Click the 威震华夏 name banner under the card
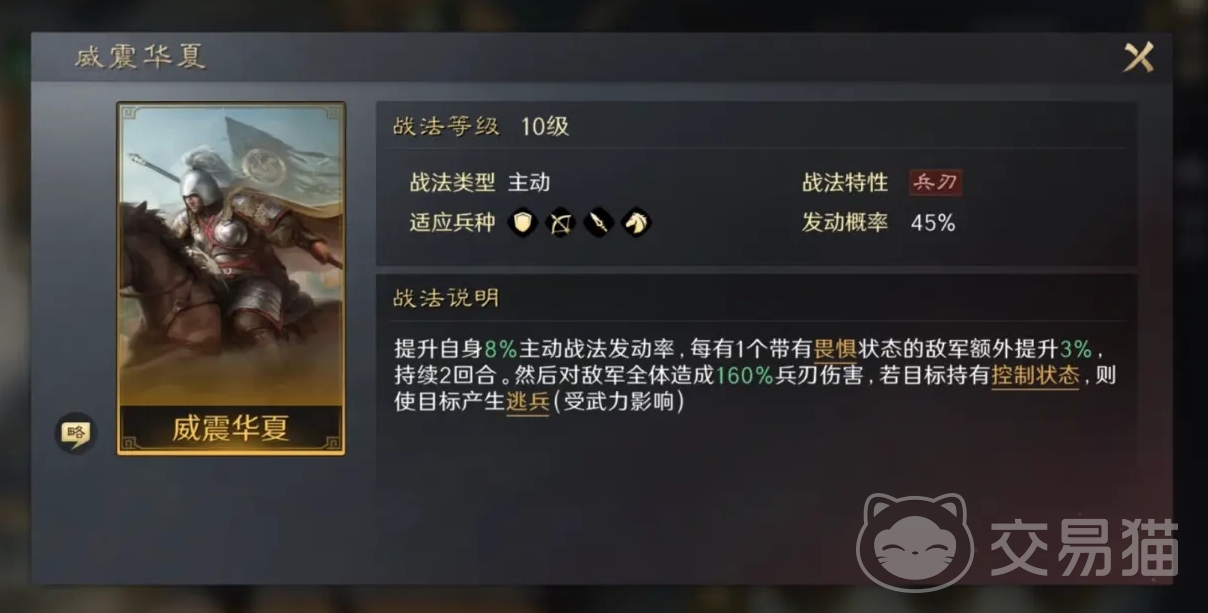The width and height of the screenshot is (1208, 613). point(231,429)
